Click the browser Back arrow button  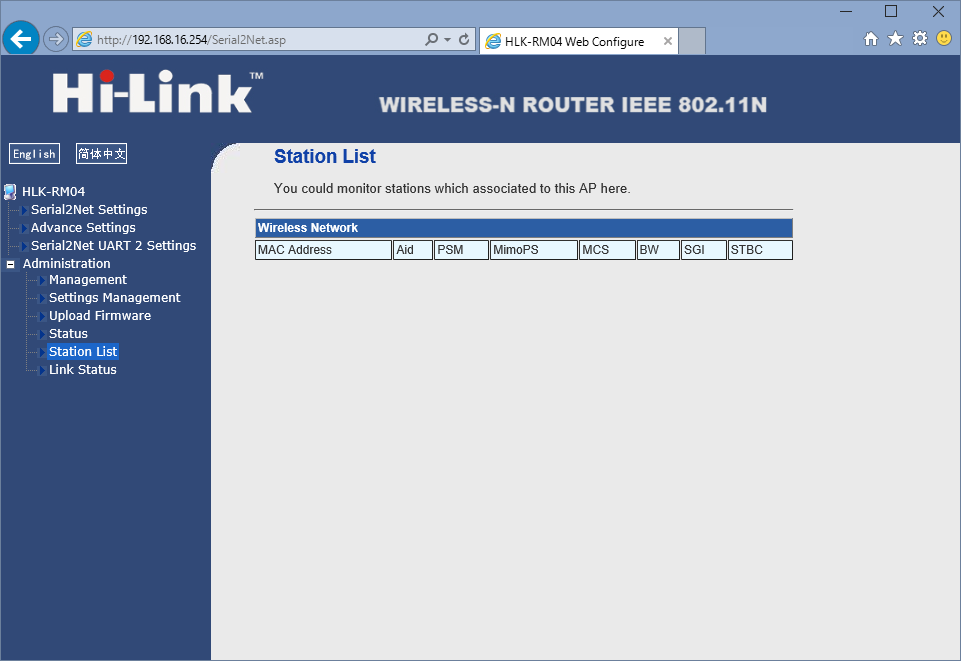coord(21,39)
